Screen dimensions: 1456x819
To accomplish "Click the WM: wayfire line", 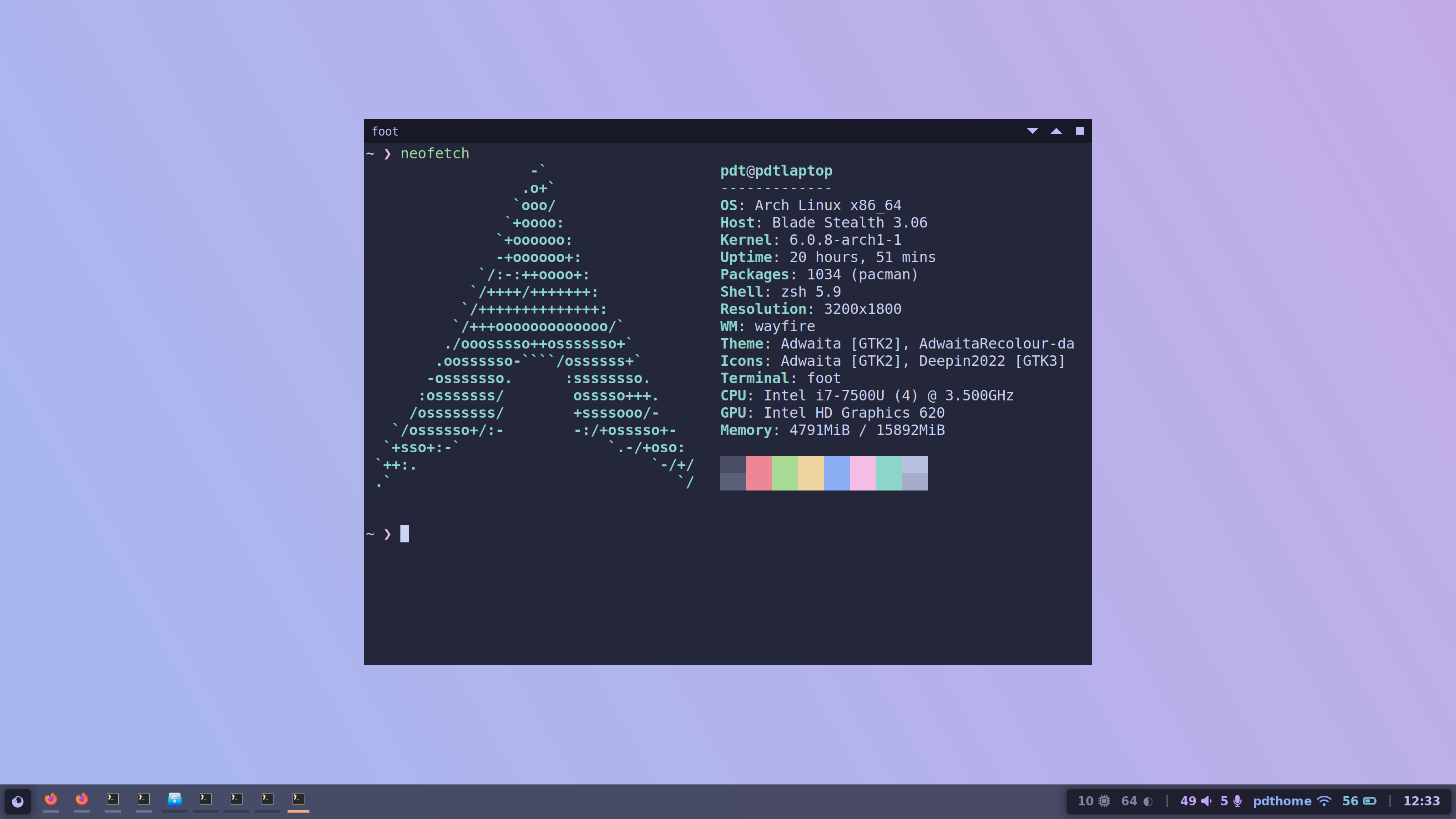I will (x=768, y=327).
